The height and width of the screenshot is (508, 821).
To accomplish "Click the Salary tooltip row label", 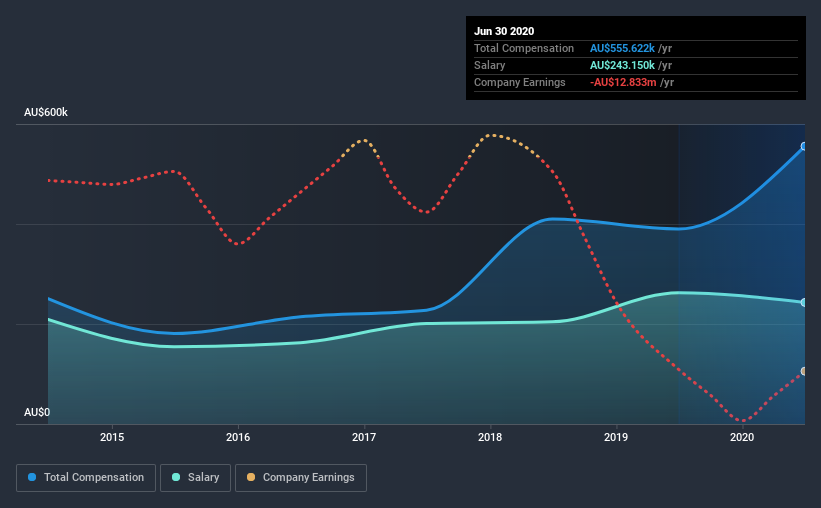I will [490, 65].
